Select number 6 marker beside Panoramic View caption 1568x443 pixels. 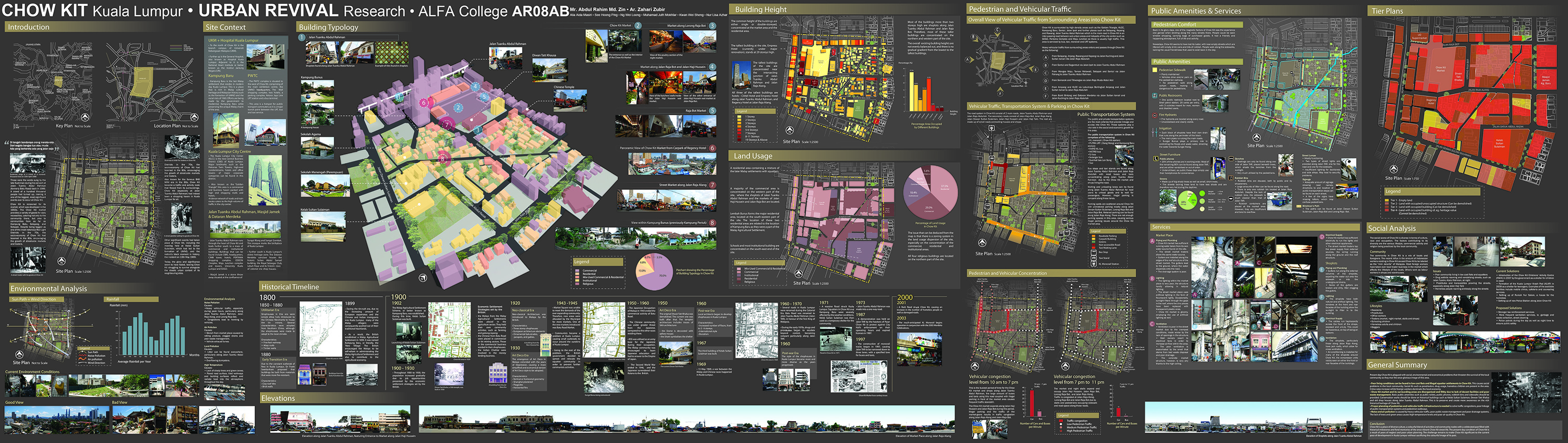pyautogui.click(x=712, y=148)
